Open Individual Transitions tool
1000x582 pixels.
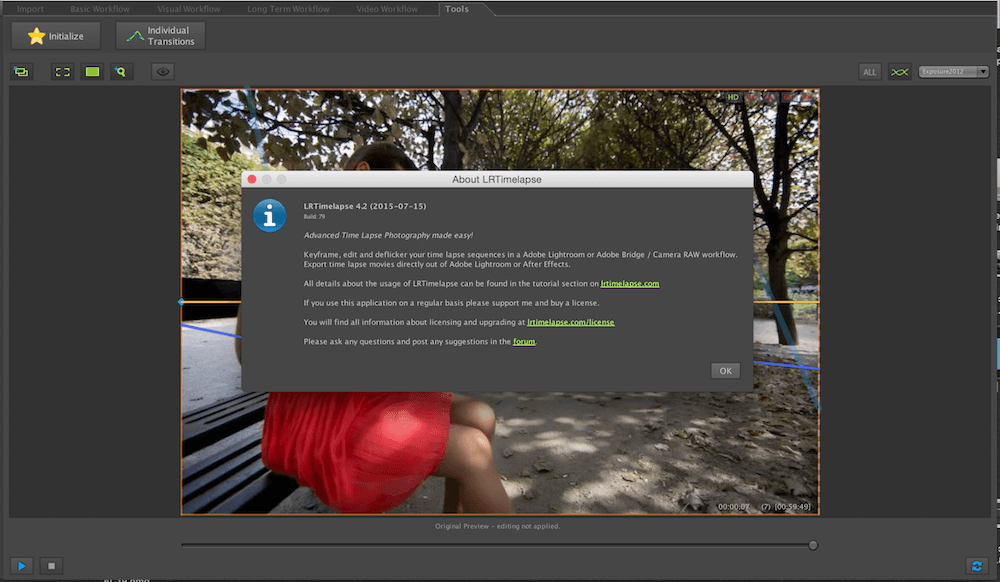160,36
